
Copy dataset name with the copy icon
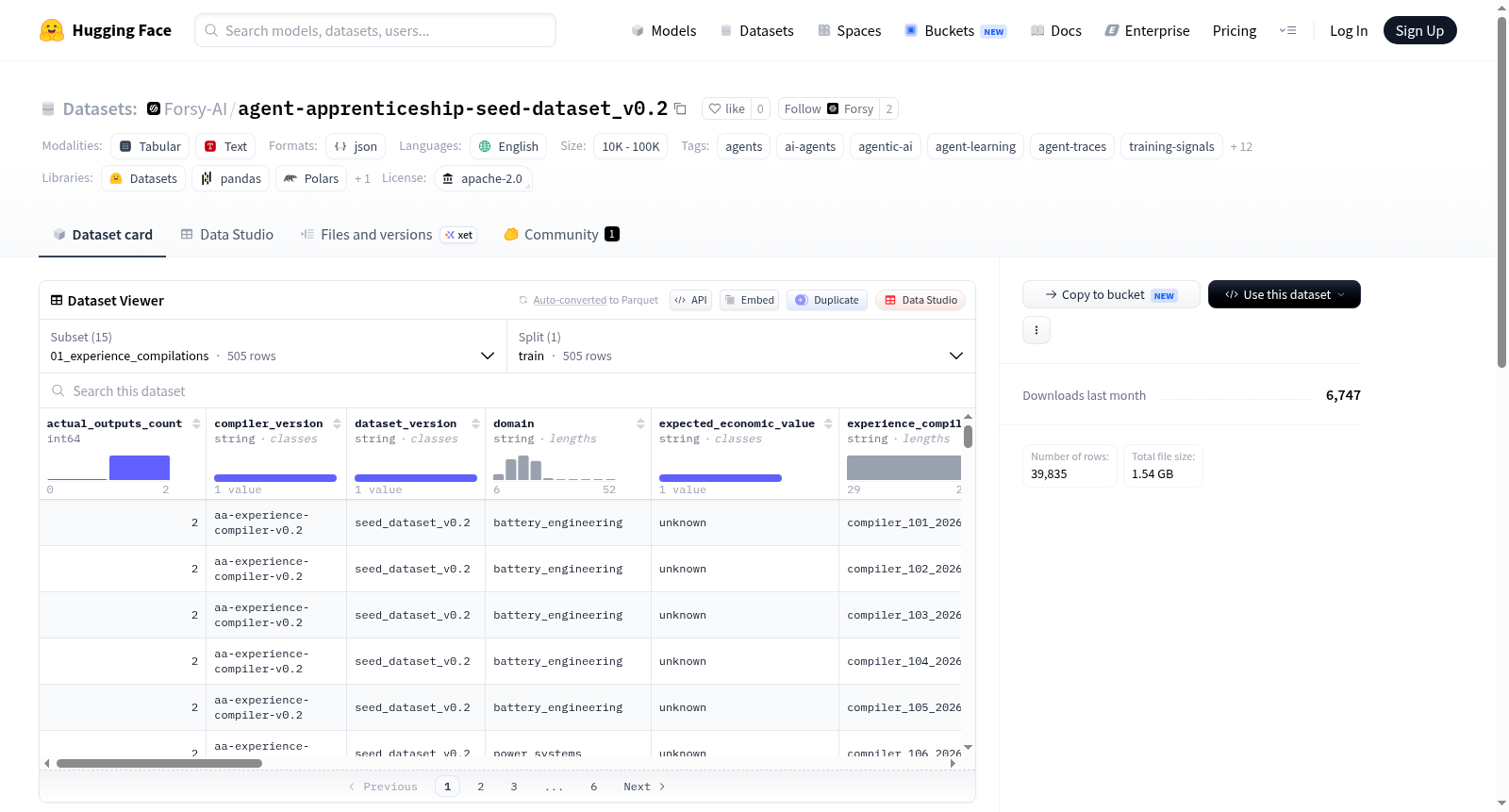(680, 108)
